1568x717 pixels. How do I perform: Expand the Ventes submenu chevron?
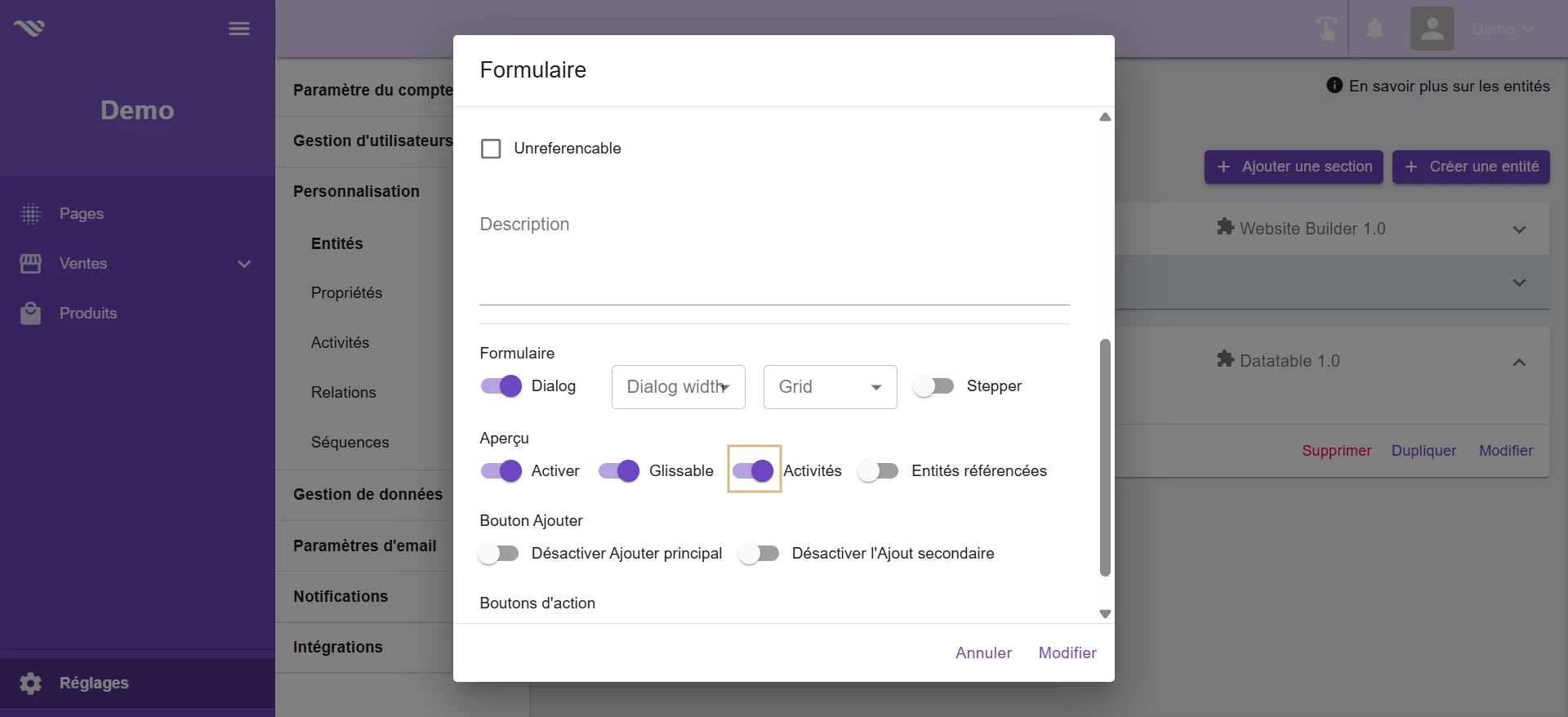tap(244, 264)
